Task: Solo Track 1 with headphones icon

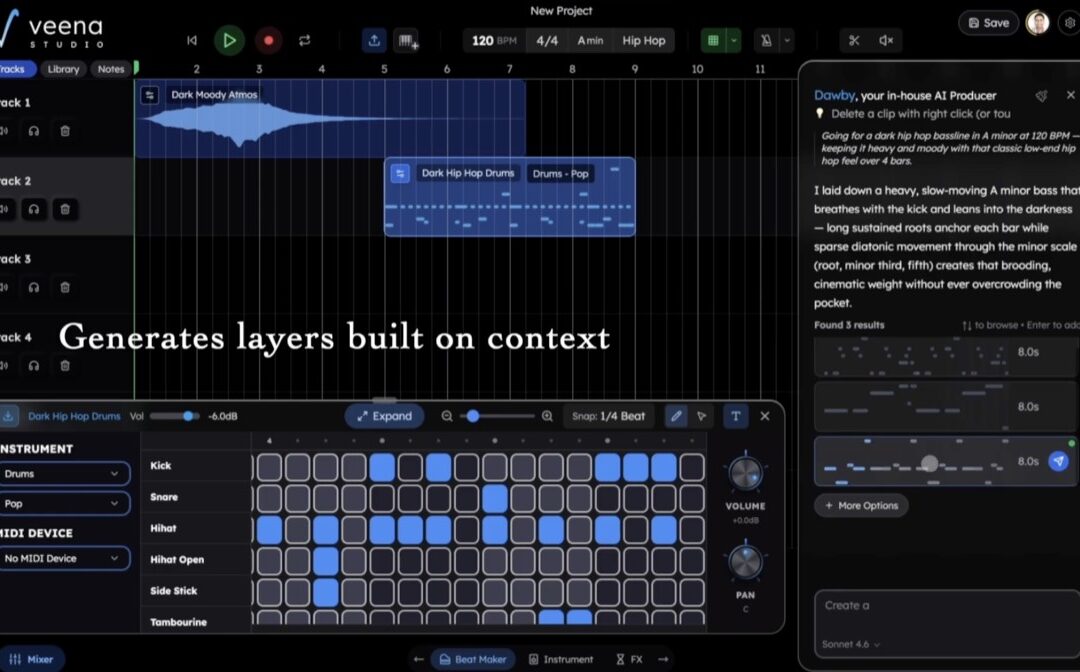Action: point(34,131)
